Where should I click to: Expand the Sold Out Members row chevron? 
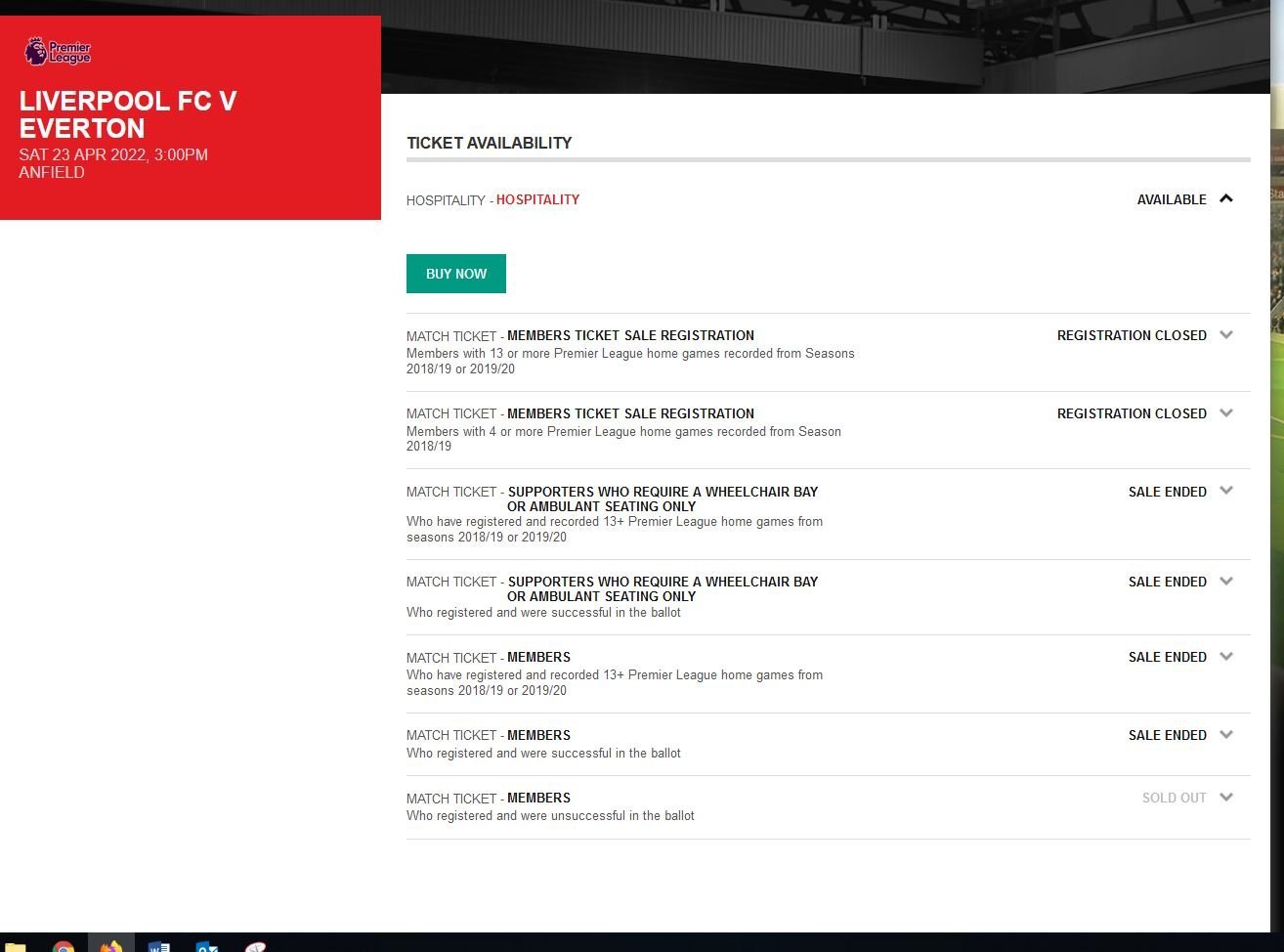pos(1226,797)
